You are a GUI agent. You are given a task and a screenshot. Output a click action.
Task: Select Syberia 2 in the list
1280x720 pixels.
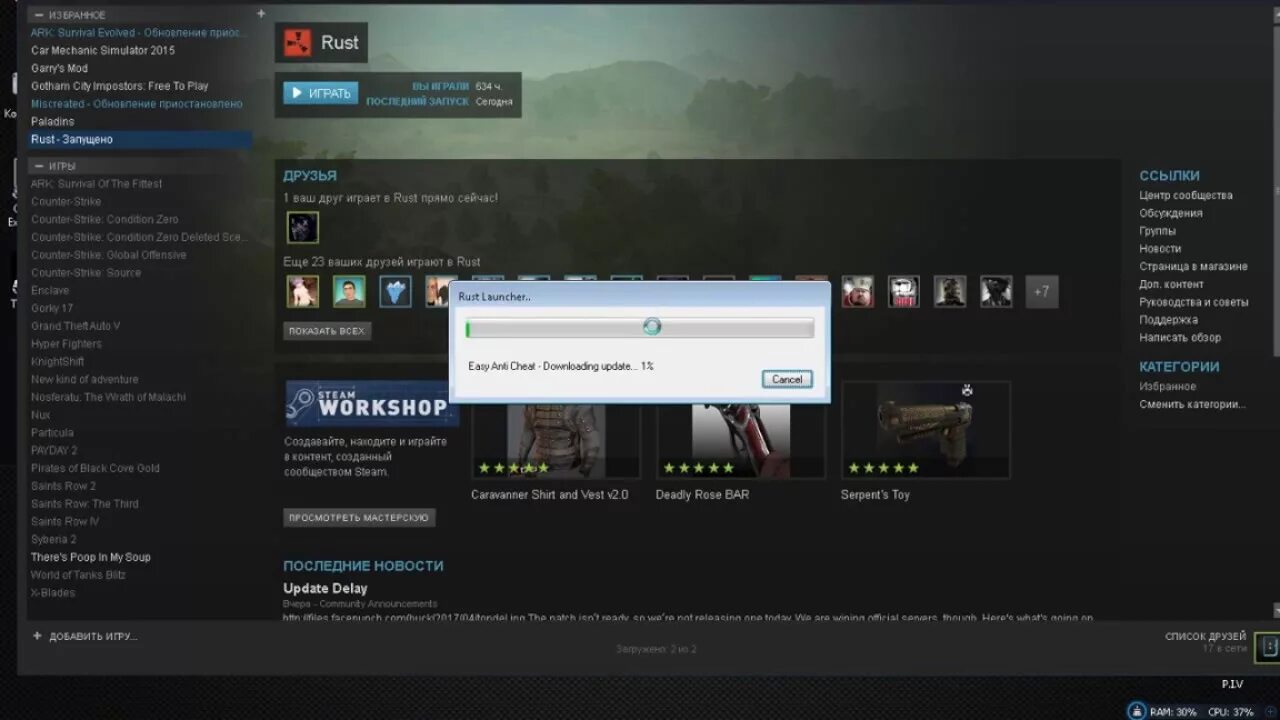click(53, 539)
